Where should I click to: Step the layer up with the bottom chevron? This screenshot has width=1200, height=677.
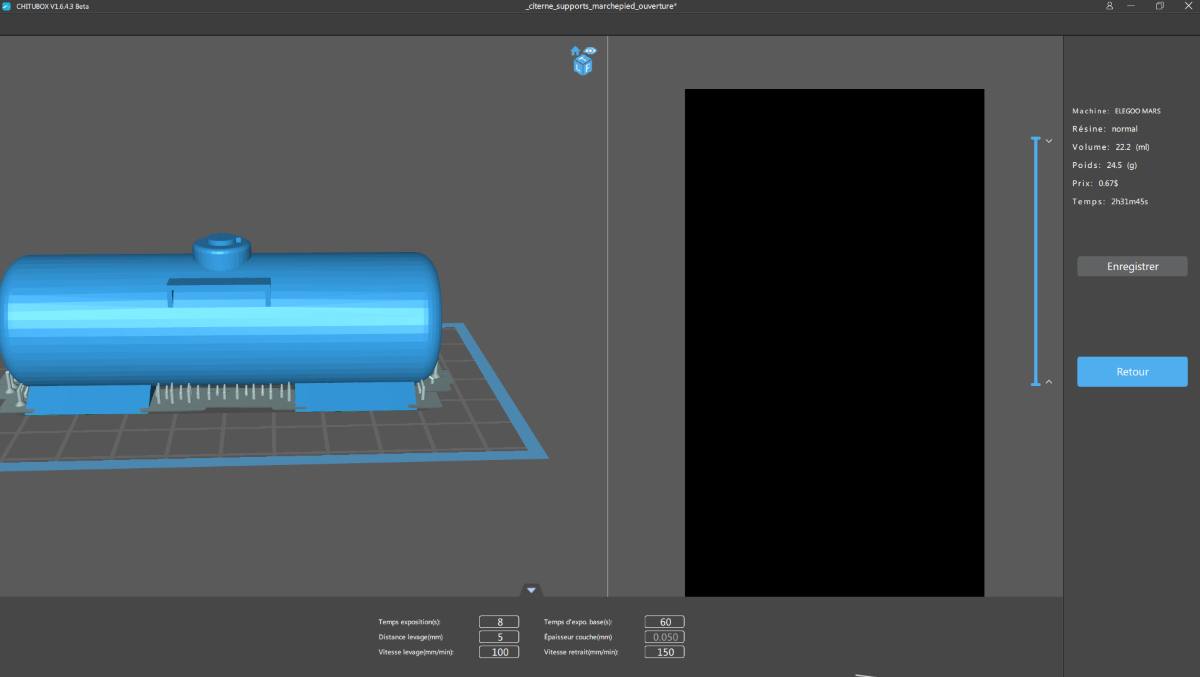1049,382
